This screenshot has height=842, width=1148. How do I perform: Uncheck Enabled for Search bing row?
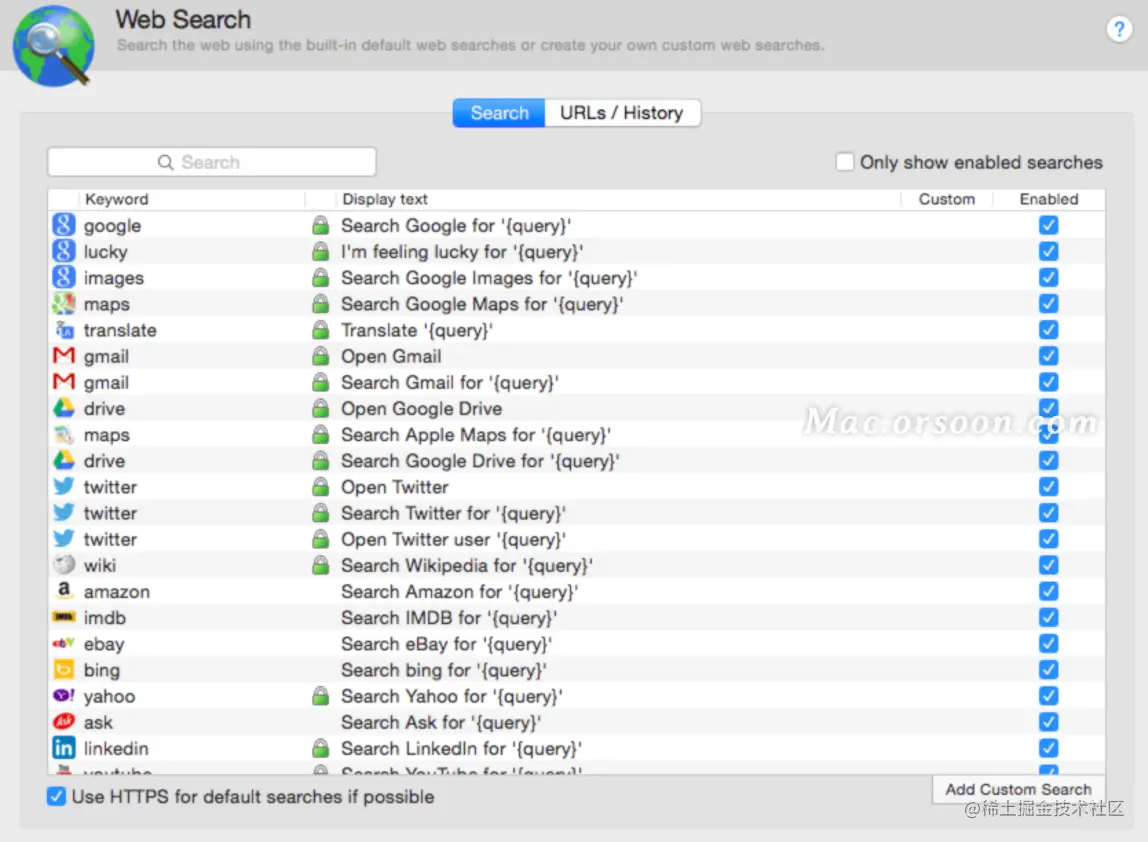[1048, 669]
